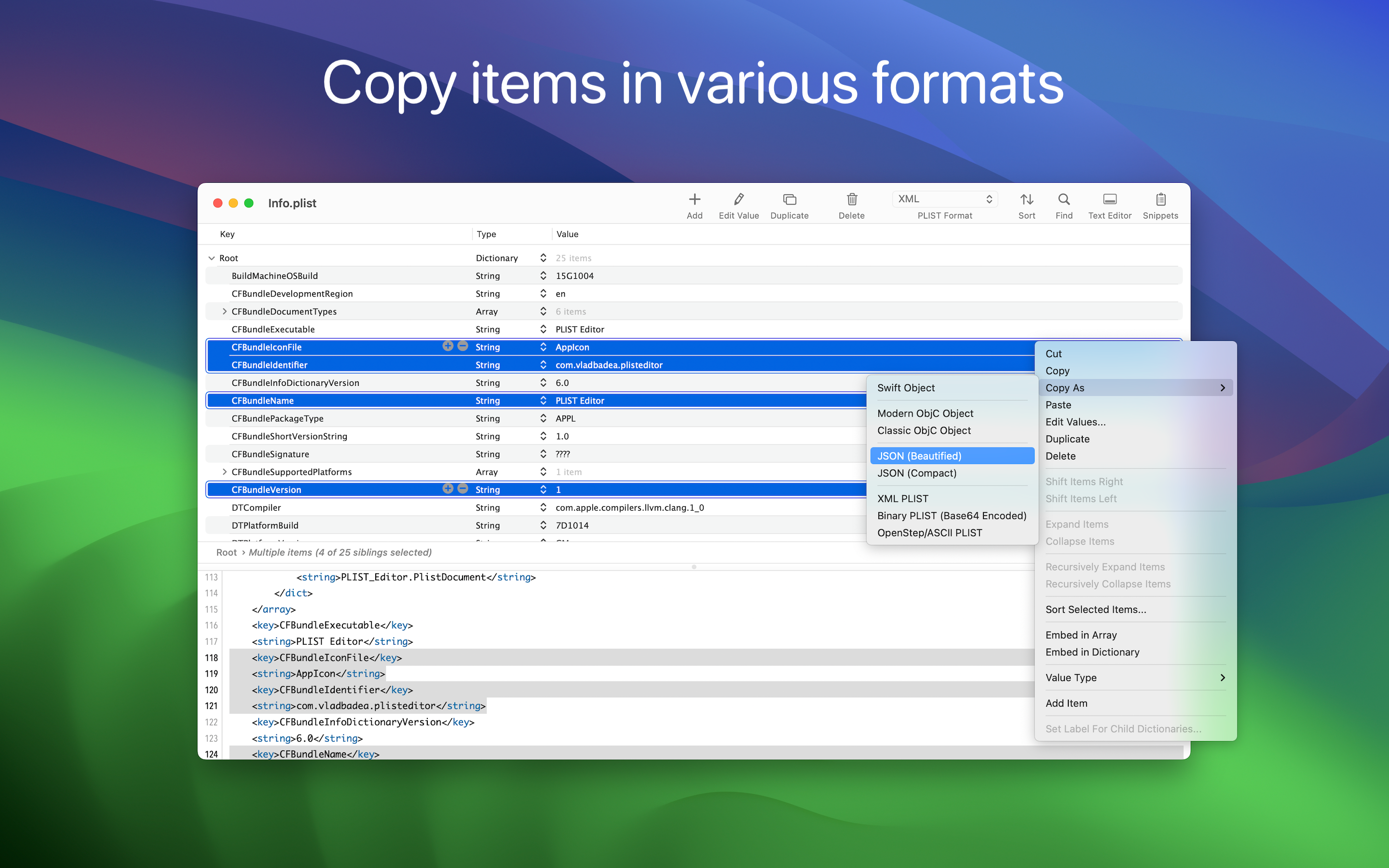Screen dimensions: 1389x868
Task: Expand CFBundleSupportedPlatforms array row
Action: pyautogui.click(x=224, y=472)
